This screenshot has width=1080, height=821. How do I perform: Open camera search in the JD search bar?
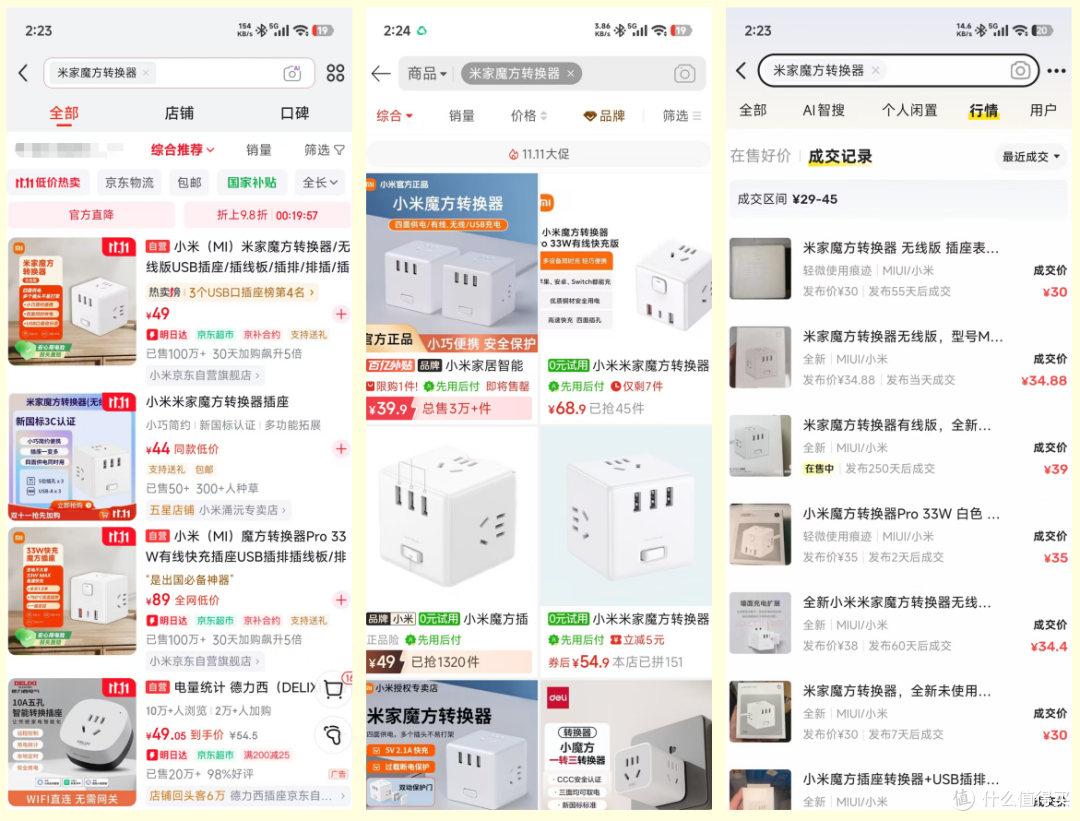coord(292,73)
